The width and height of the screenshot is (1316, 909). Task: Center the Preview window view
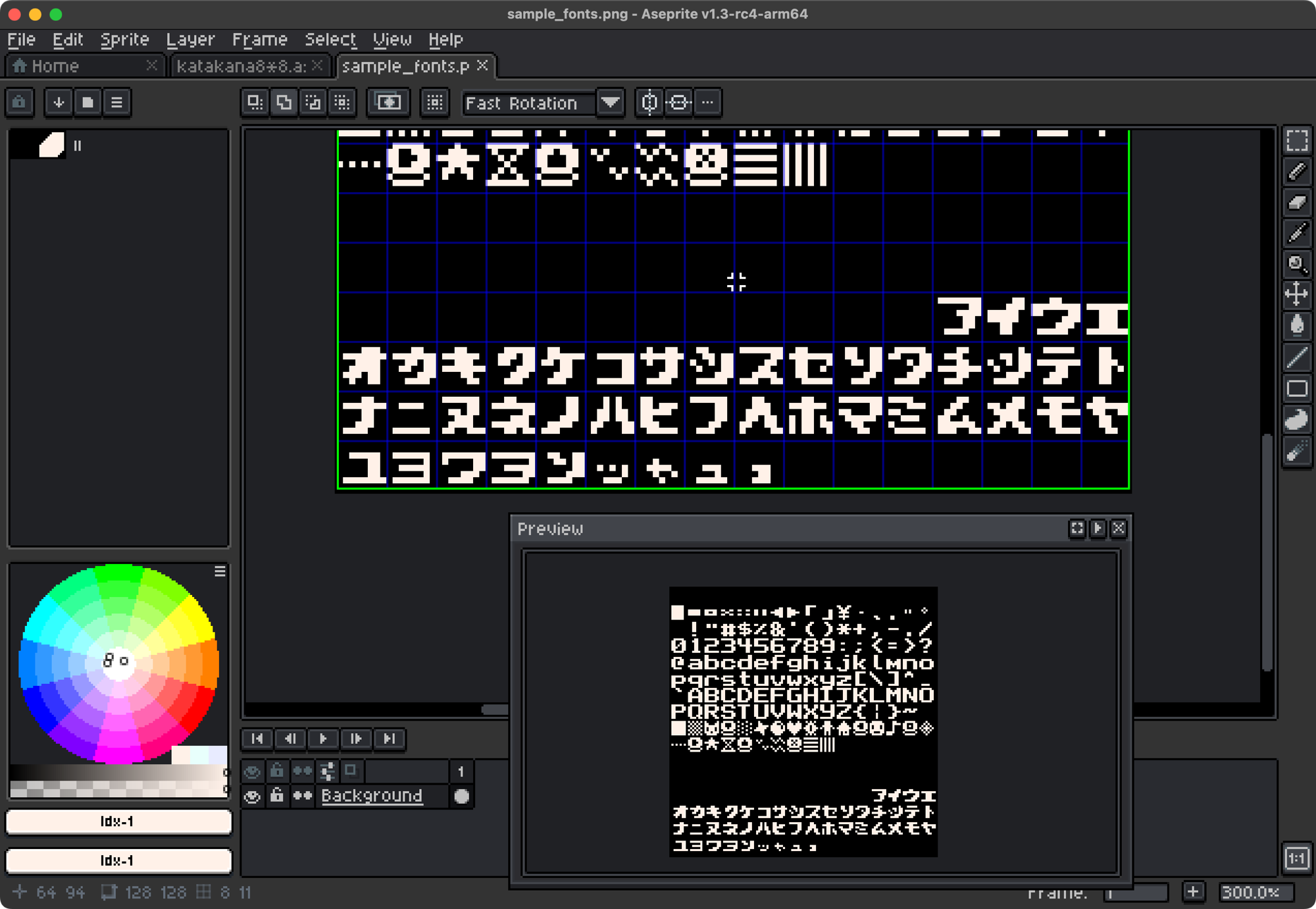coord(1076,529)
